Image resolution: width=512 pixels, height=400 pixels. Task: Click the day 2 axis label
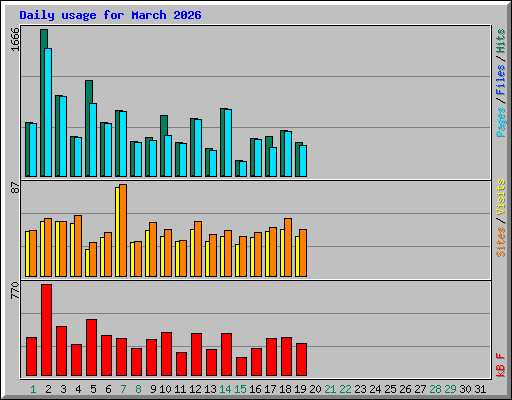tap(48, 389)
